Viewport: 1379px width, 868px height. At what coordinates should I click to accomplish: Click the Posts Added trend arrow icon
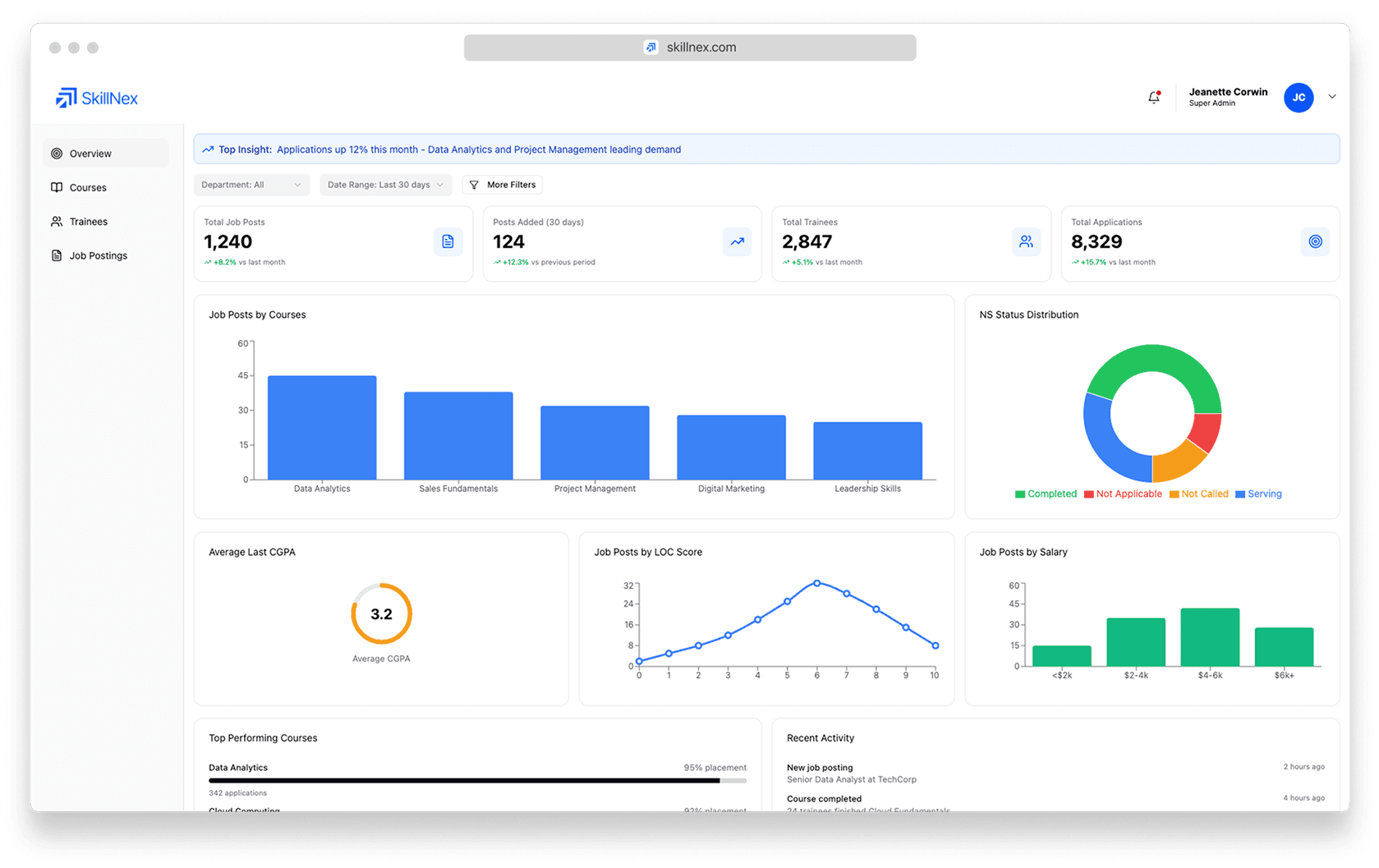pos(737,241)
